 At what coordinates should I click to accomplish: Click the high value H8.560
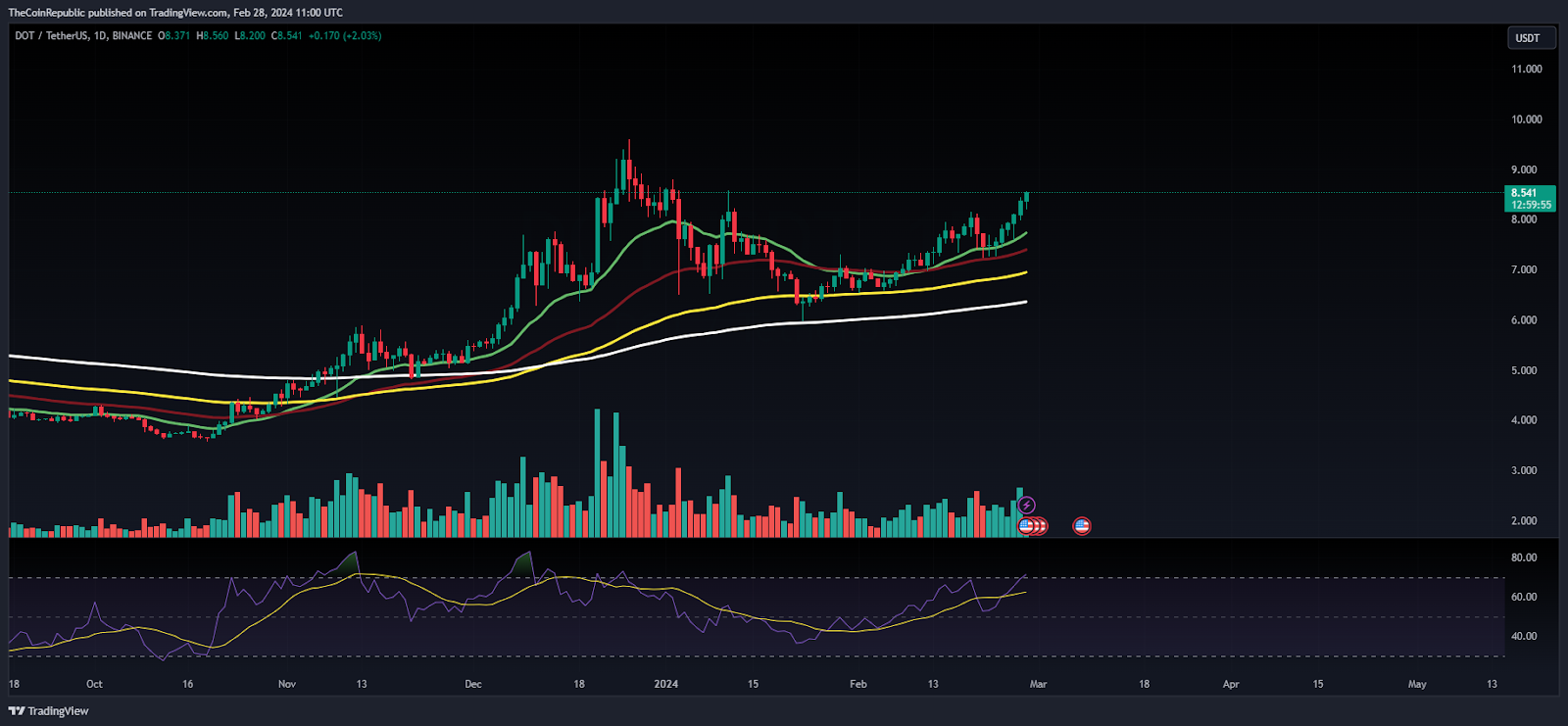(x=213, y=35)
